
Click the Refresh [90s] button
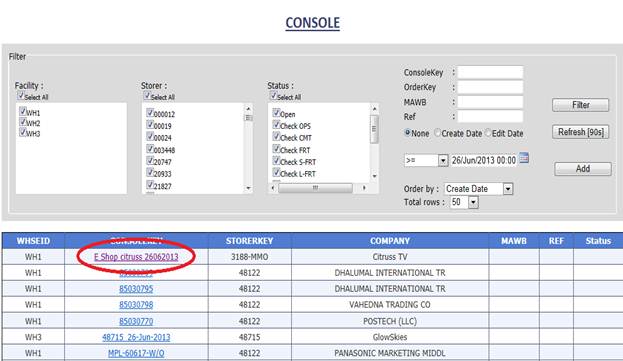pos(580,132)
